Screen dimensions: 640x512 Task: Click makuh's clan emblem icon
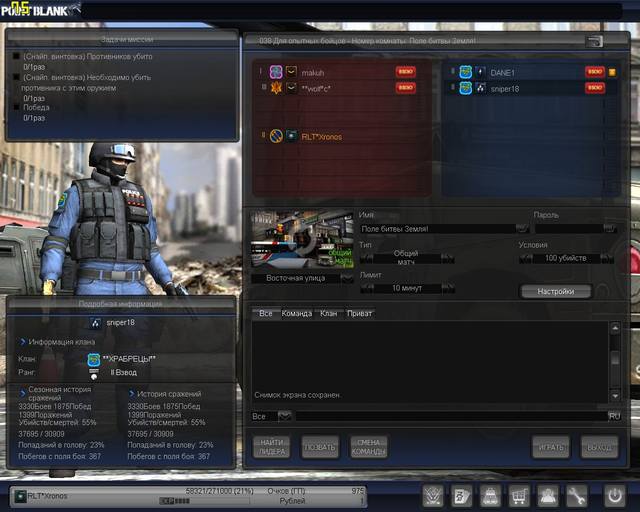click(276, 72)
